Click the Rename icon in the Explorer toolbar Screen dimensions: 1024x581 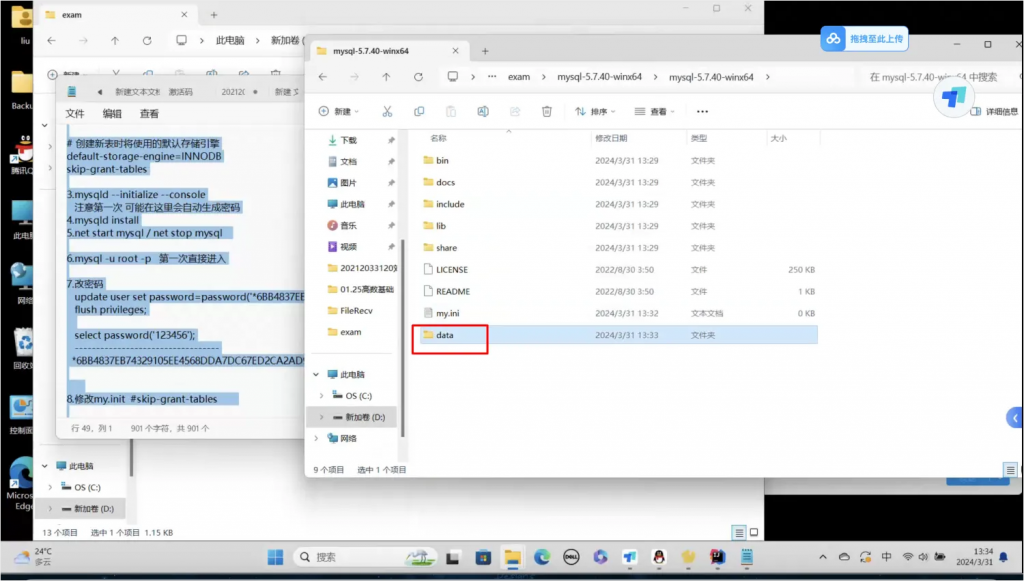(x=484, y=112)
